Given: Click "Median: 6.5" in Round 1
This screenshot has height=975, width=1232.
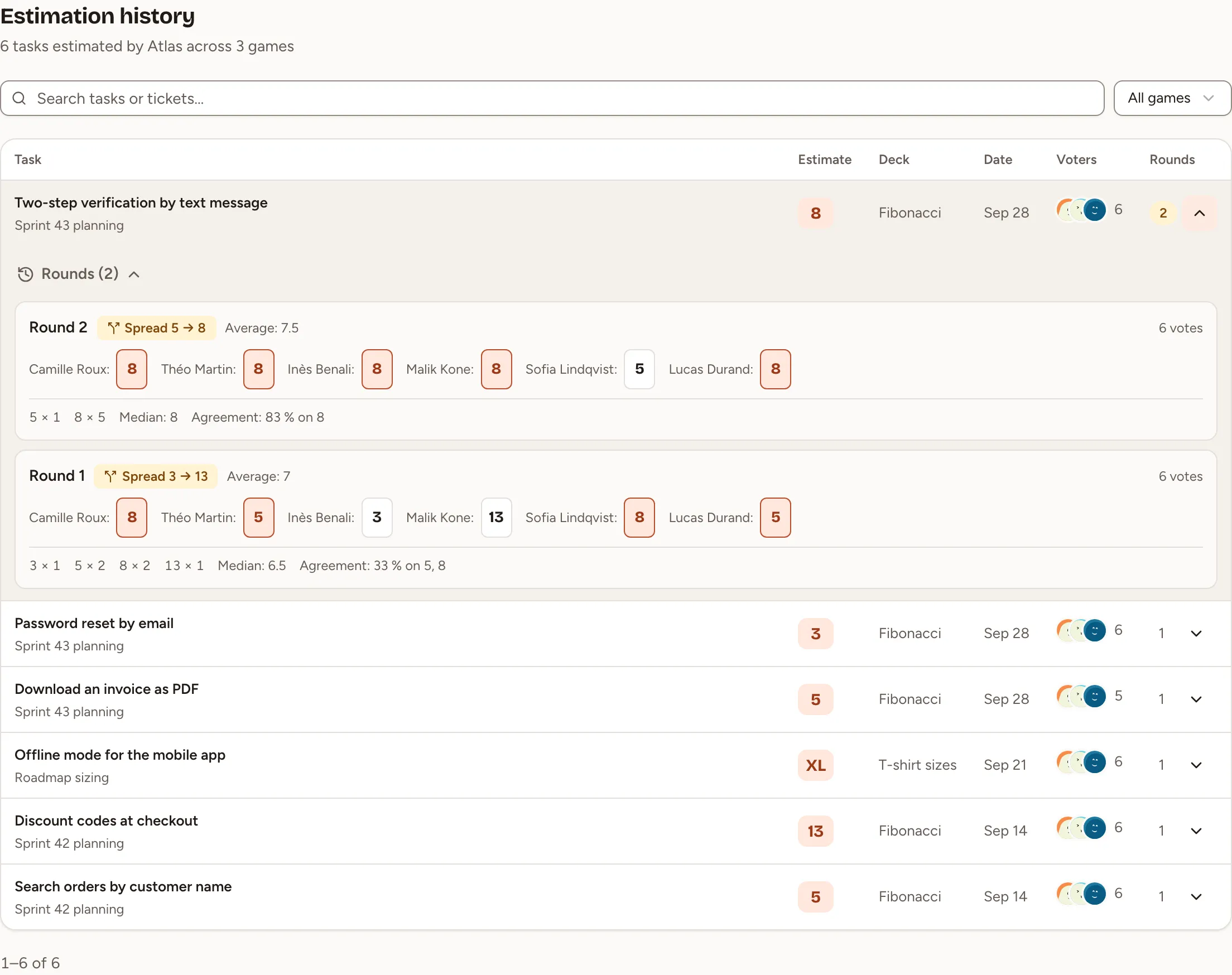Looking at the screenshot, I should [x=252, y=566].
